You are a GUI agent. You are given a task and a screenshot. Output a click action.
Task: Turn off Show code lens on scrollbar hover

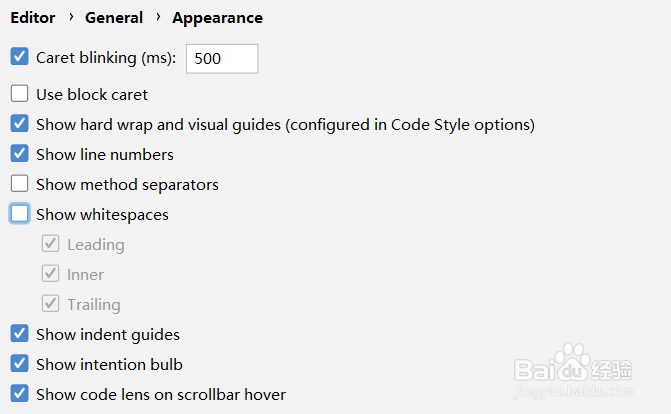click(19, 394)
